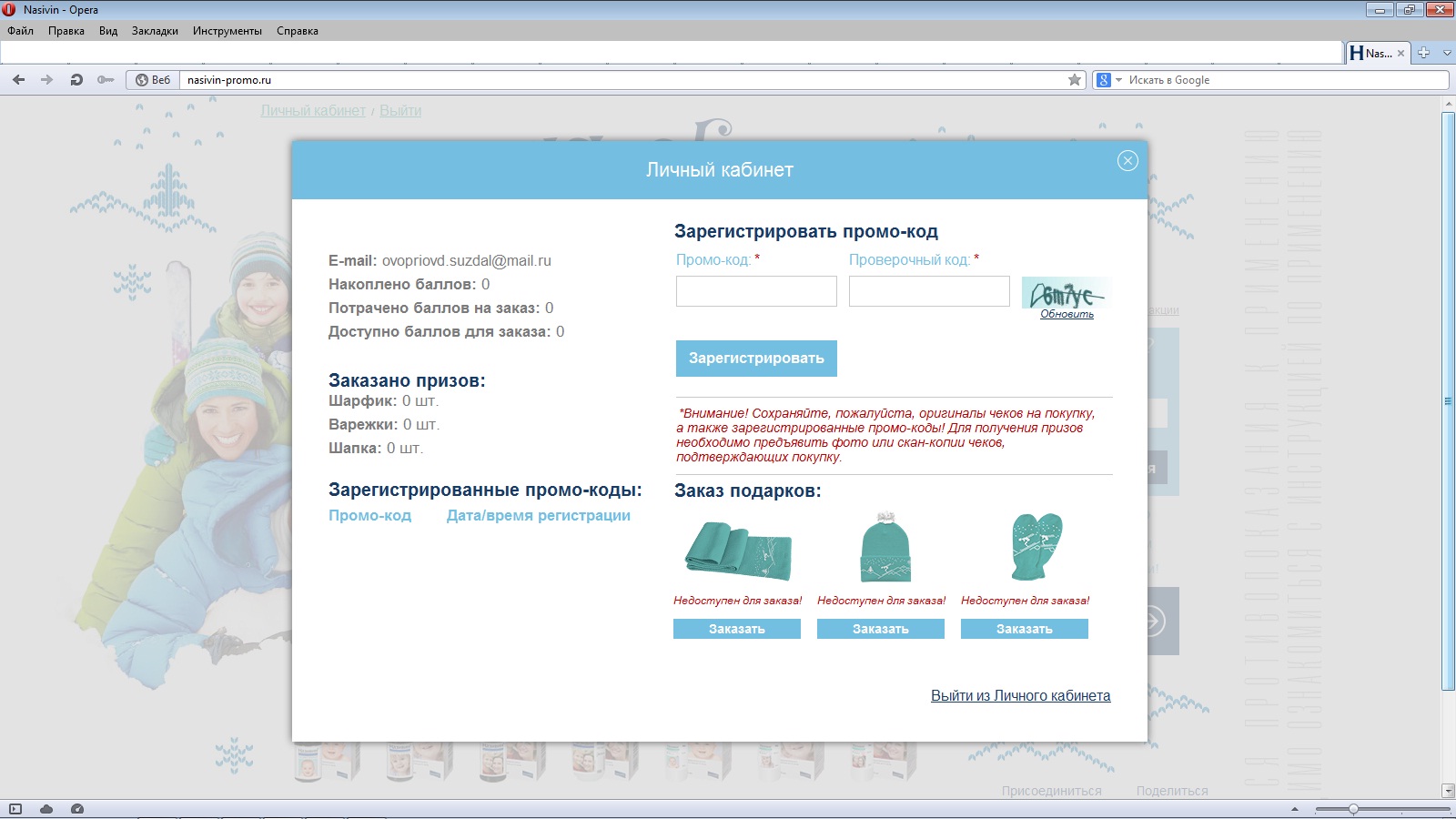Click the Личный кабинет link at page top
The width and height of the screenshot is (1456, 819).
(313, 111)
